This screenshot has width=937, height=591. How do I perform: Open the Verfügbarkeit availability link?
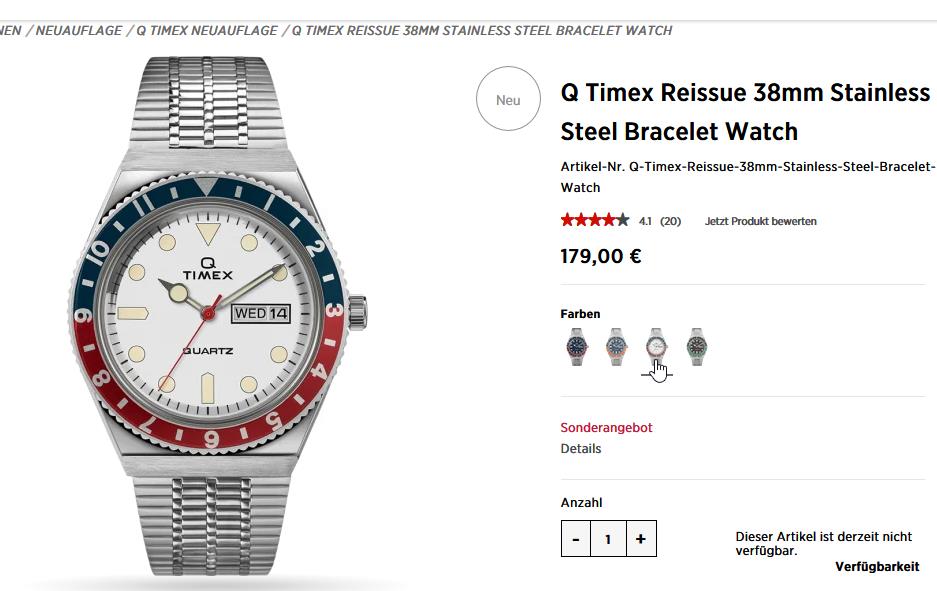tap(876, 567)
